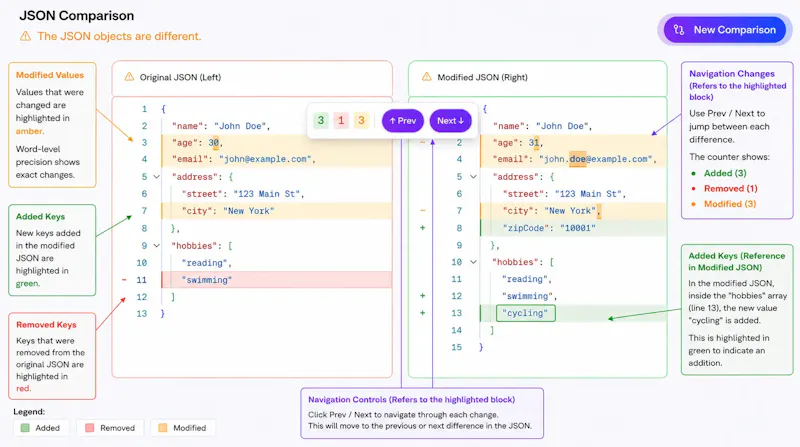Collapse "address" object in Original JSON
Screen dimensions: 800x447
click(157, 177)
